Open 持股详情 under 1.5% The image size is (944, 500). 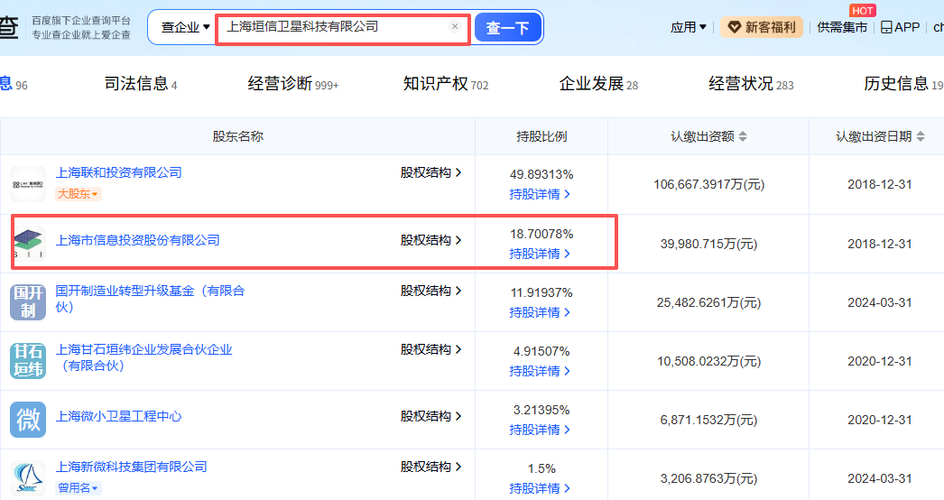(540, 489)
